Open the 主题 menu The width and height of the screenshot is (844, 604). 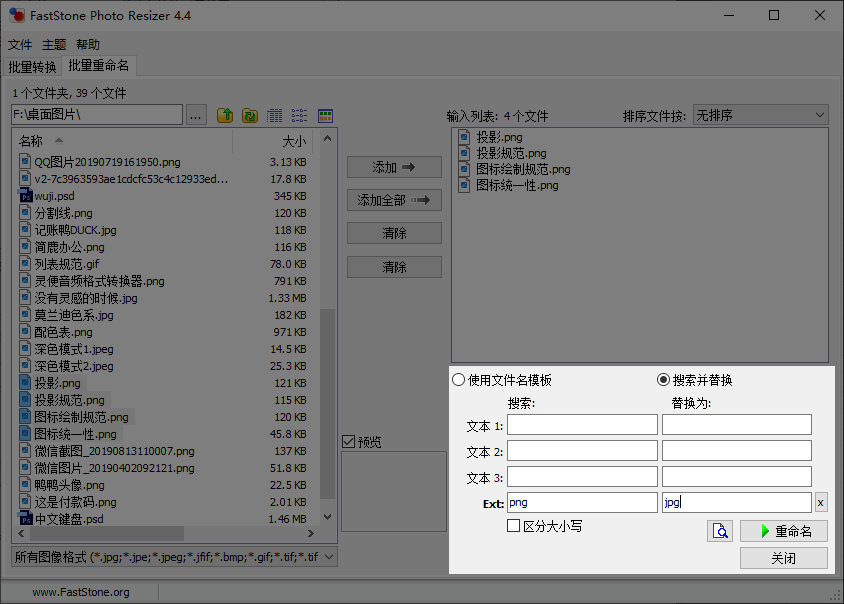pyautogui.click(x=54, y=45)
